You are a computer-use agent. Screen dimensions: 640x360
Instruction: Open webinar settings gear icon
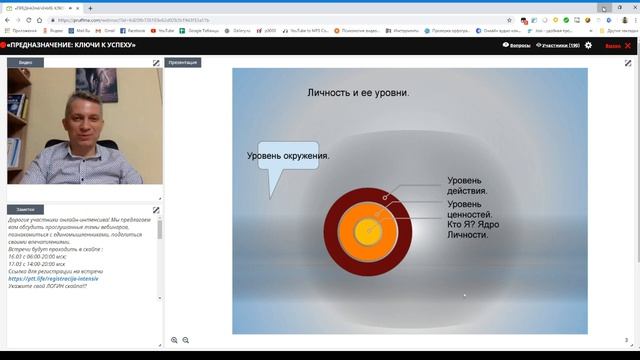588,45
